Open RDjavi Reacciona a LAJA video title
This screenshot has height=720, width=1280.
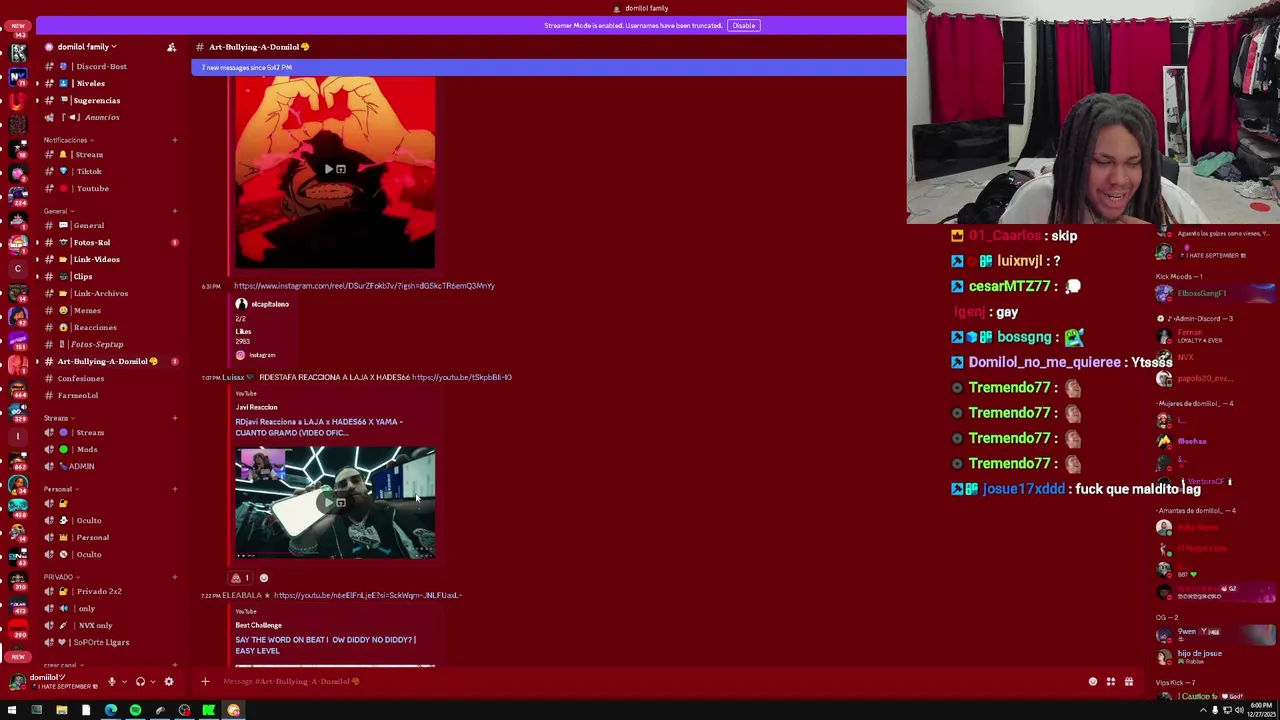(319, 427)
